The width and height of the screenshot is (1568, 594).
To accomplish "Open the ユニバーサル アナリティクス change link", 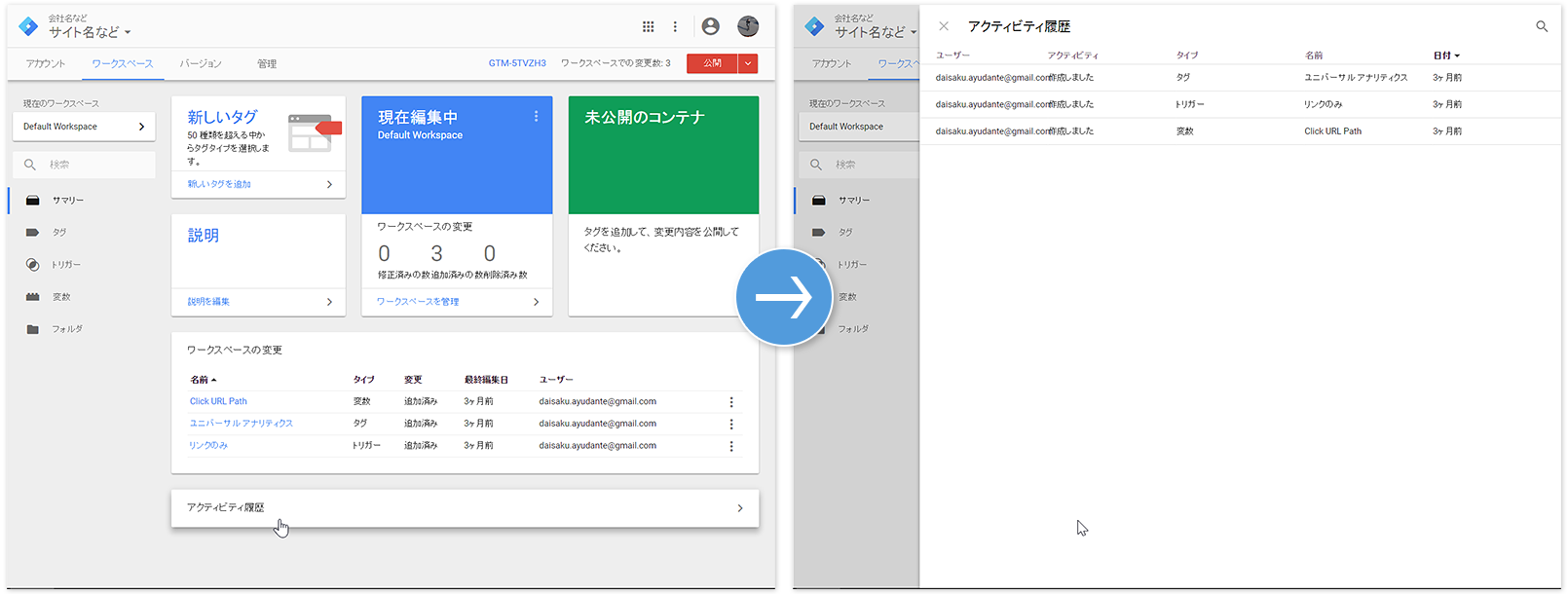I will click(241, 424).
